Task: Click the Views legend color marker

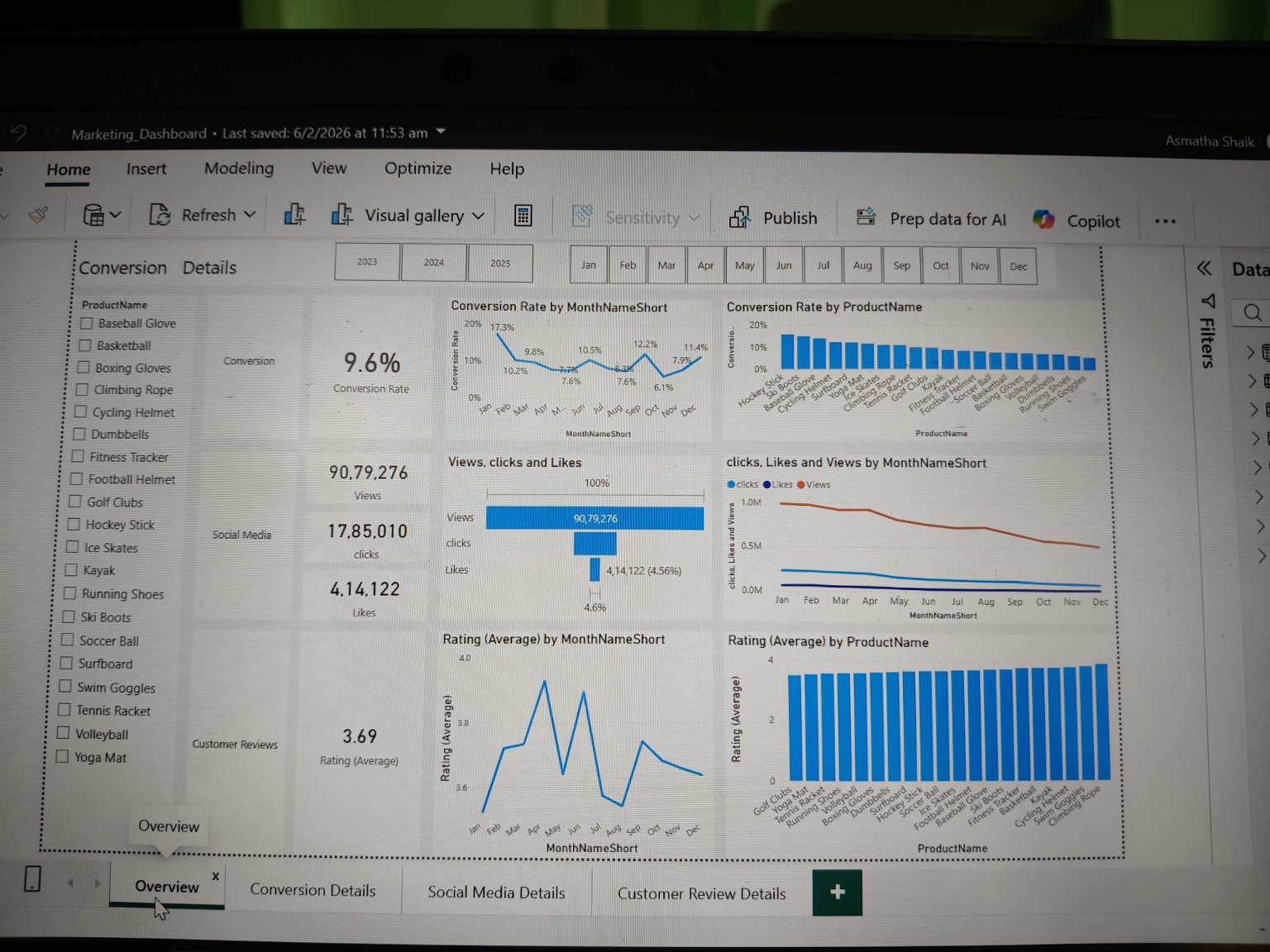Action: (800, 484)
